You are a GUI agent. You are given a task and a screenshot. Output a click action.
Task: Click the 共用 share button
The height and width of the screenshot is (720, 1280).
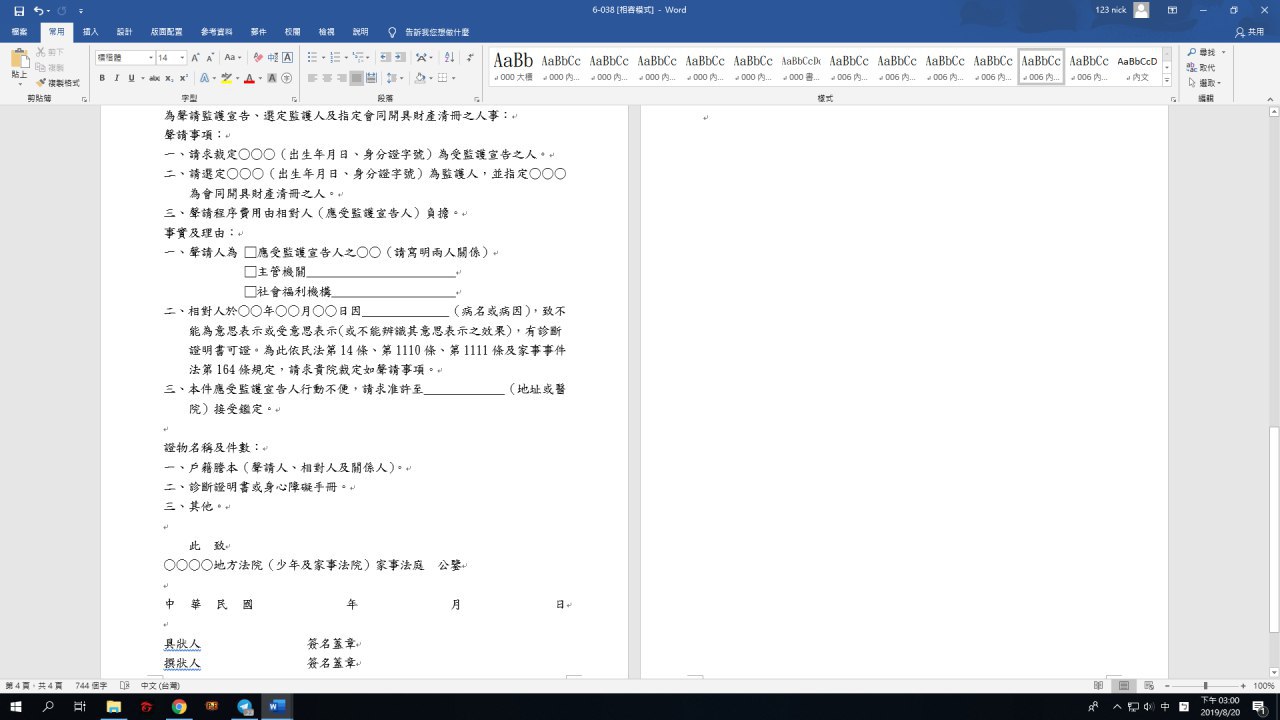1249,32
